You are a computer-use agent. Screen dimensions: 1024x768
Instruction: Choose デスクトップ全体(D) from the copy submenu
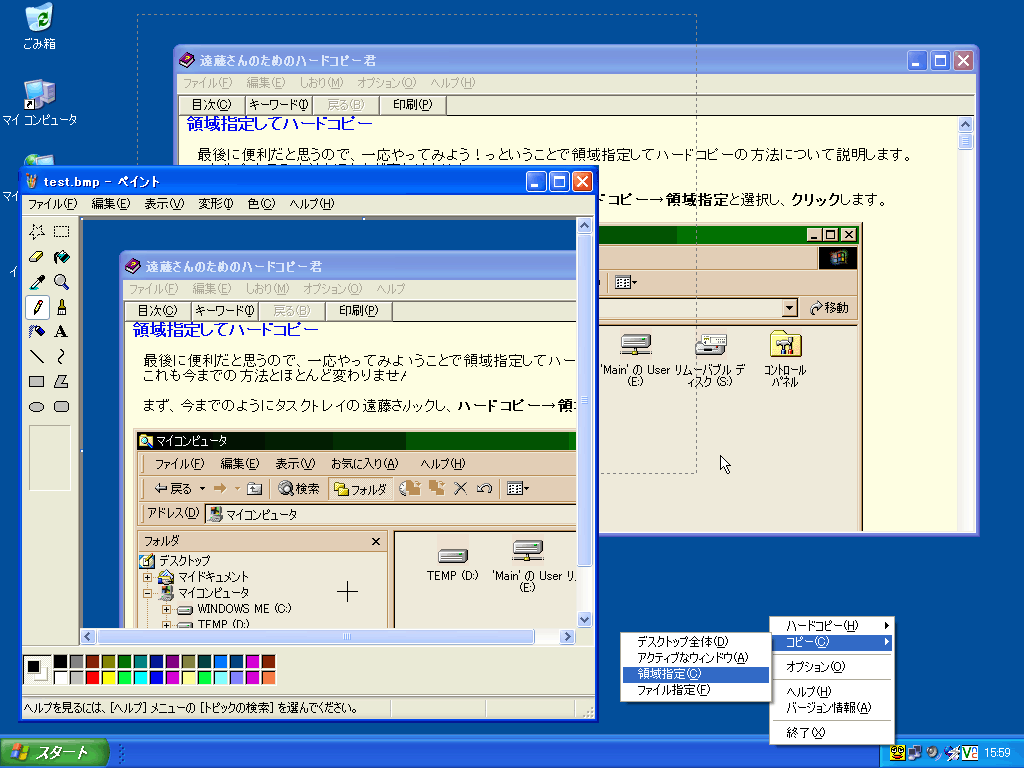pos(696,642)
